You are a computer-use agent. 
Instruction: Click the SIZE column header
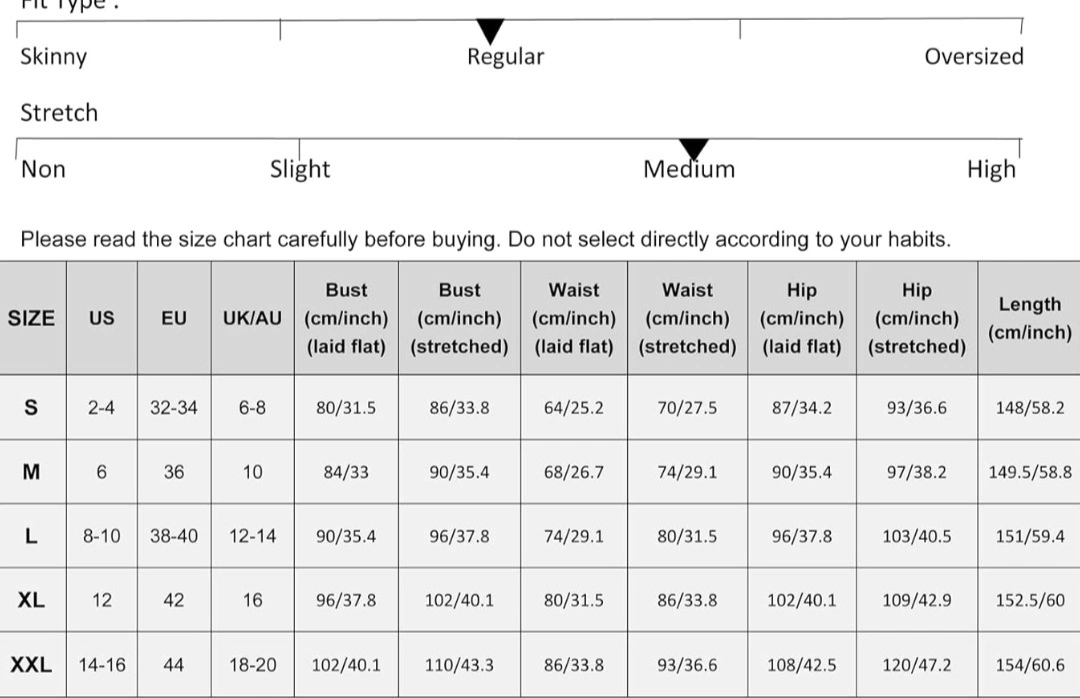click(x=32, y=318)
